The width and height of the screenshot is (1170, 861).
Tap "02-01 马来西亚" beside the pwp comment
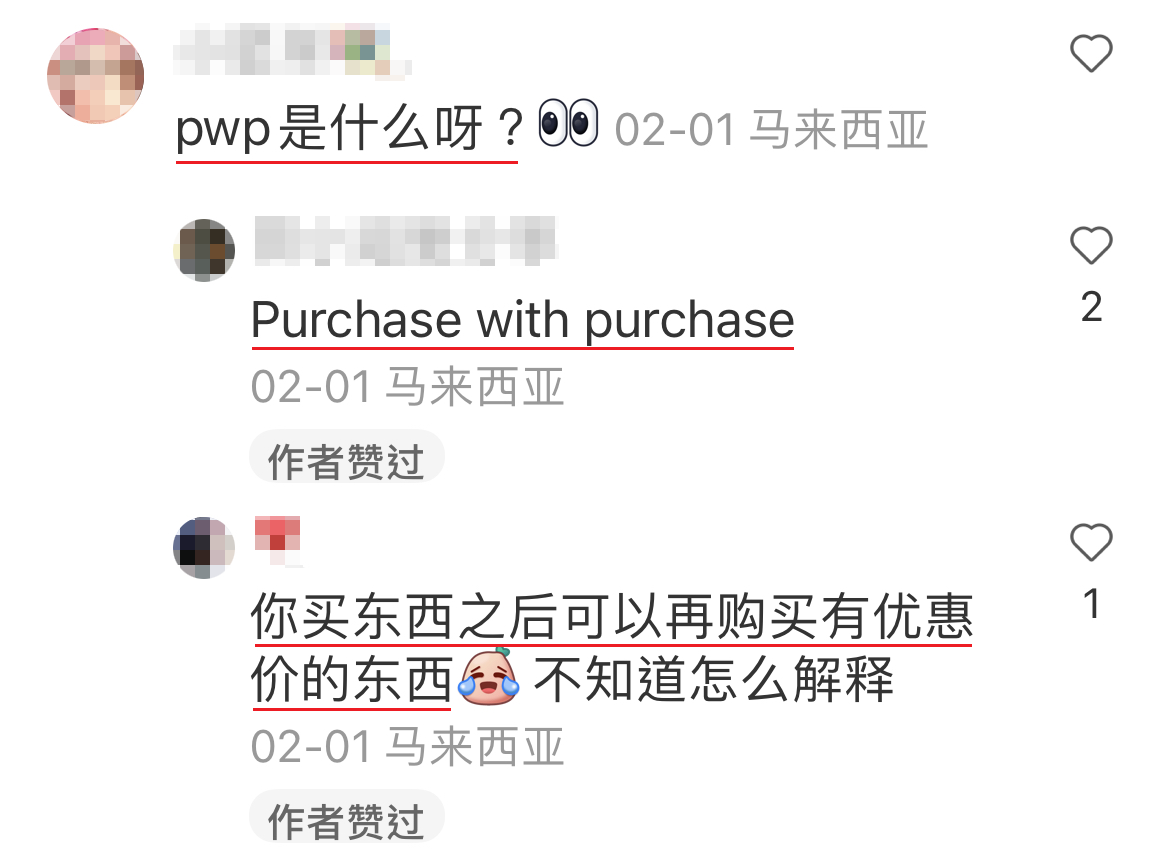point(772,129)
